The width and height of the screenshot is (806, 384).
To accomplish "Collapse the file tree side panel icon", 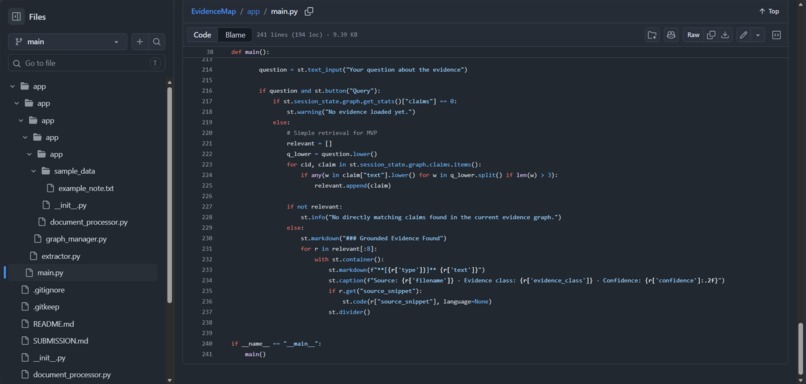I will (x=16, y=17).
